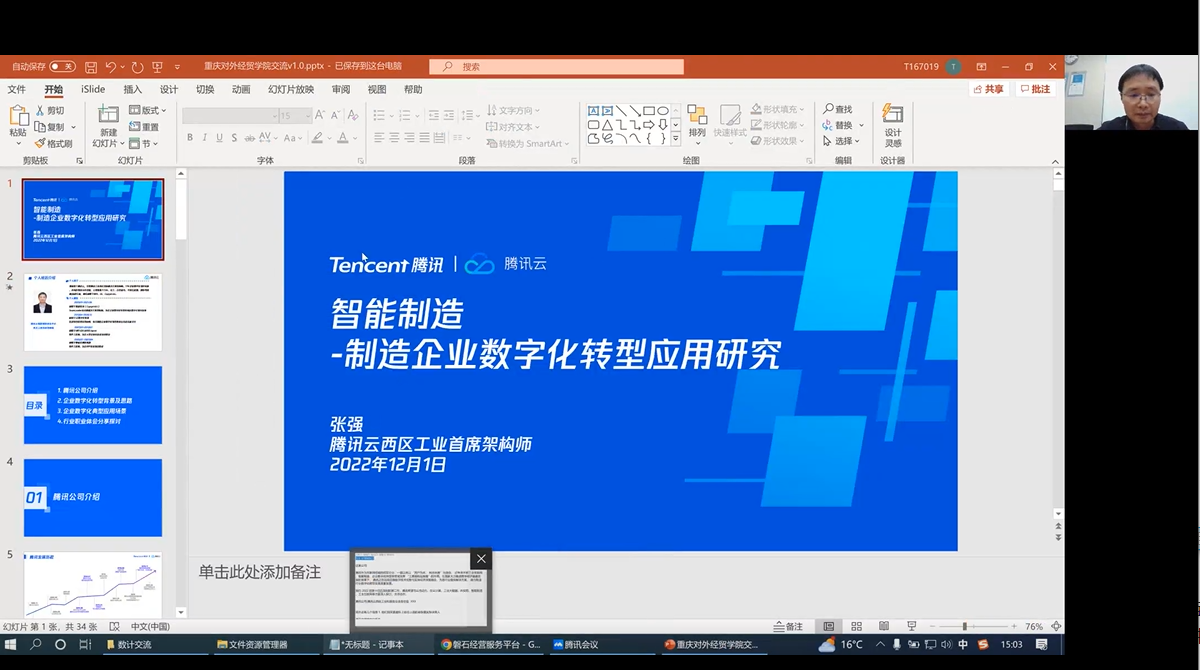Expand the shapes gallery with the More arrow
Screen dimensions: 1200x670
(676, 139)
